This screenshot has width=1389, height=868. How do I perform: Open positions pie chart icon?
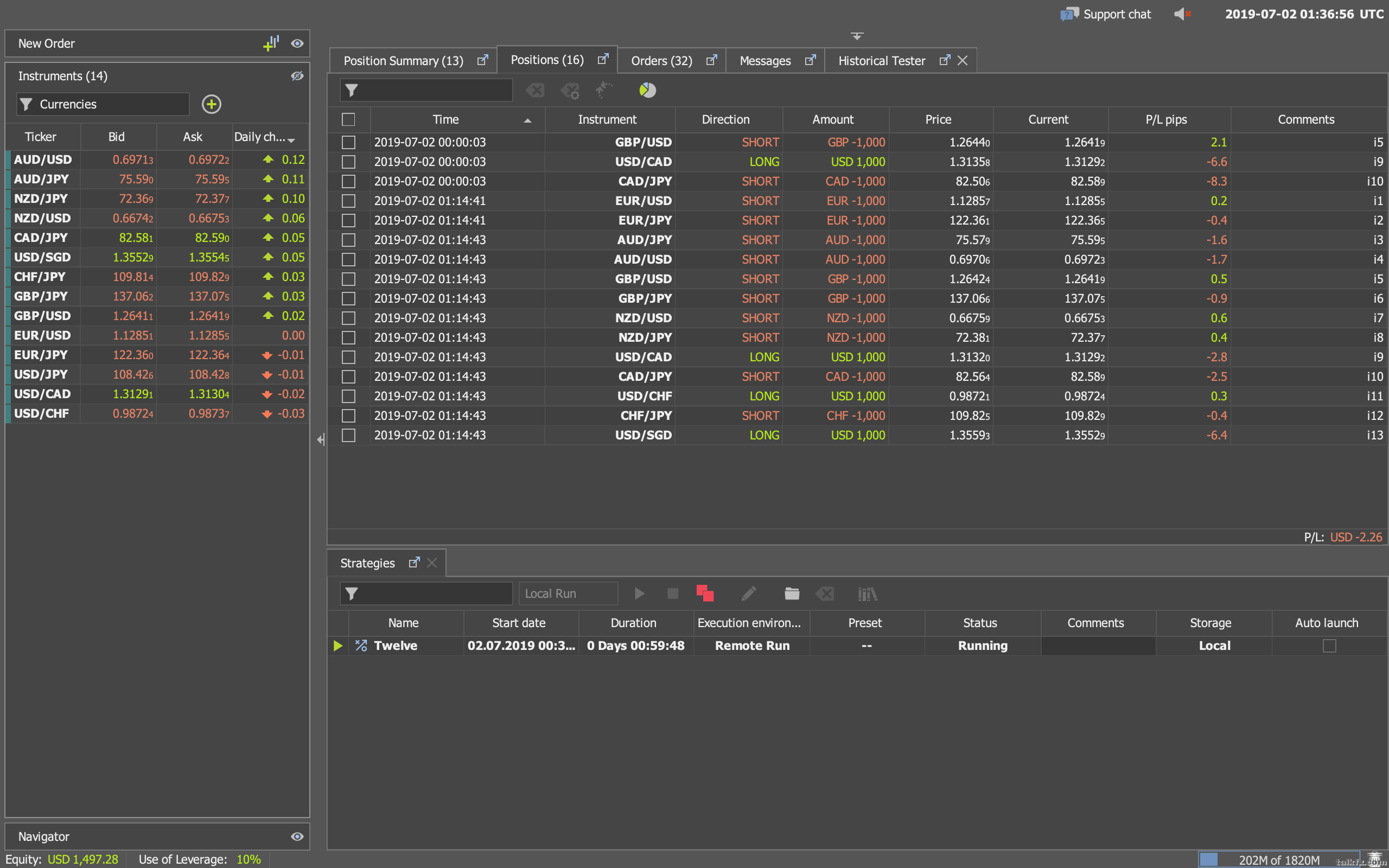click(647, 90)
